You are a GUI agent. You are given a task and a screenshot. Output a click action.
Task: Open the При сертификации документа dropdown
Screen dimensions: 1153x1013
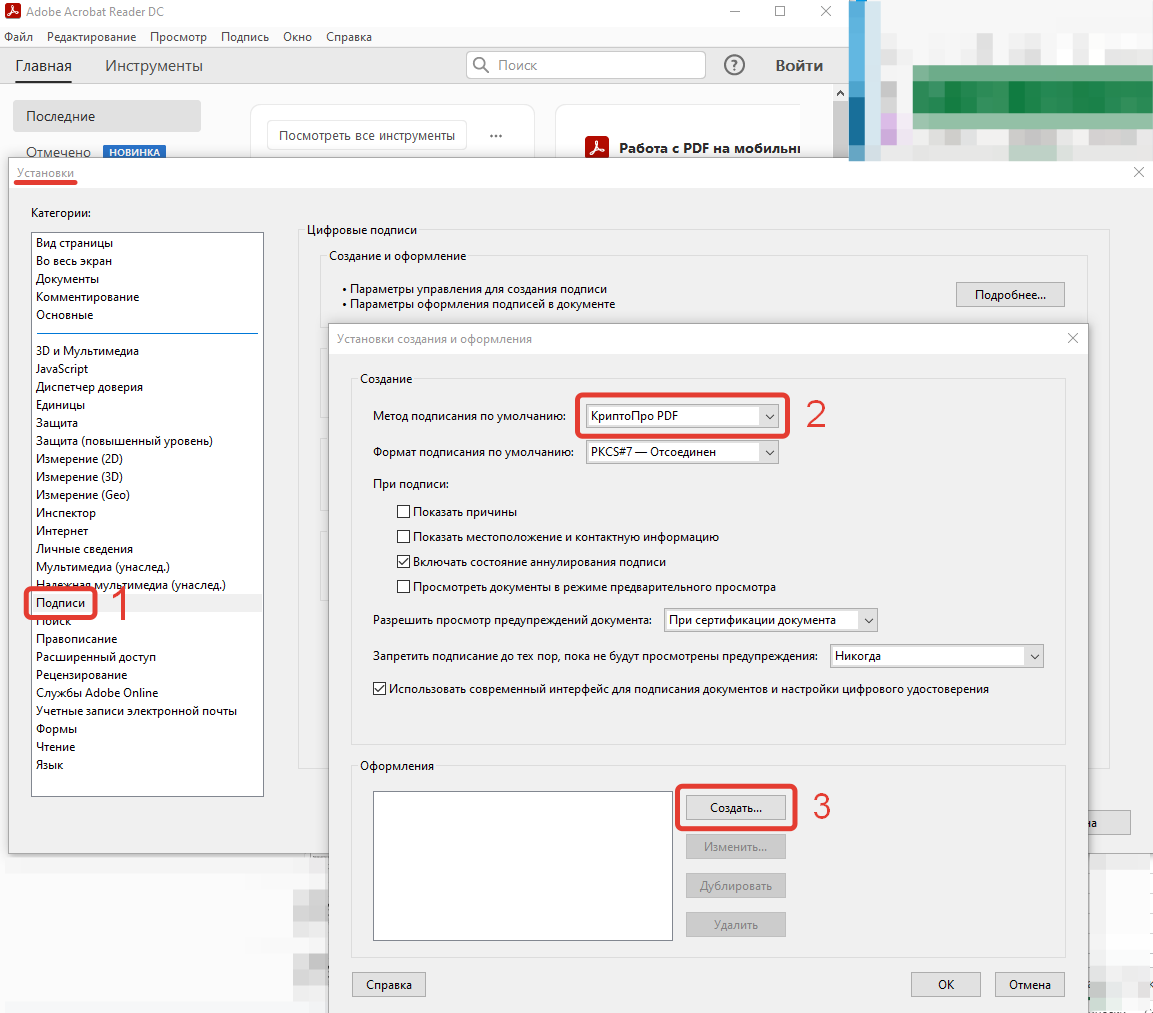point(771,620)
